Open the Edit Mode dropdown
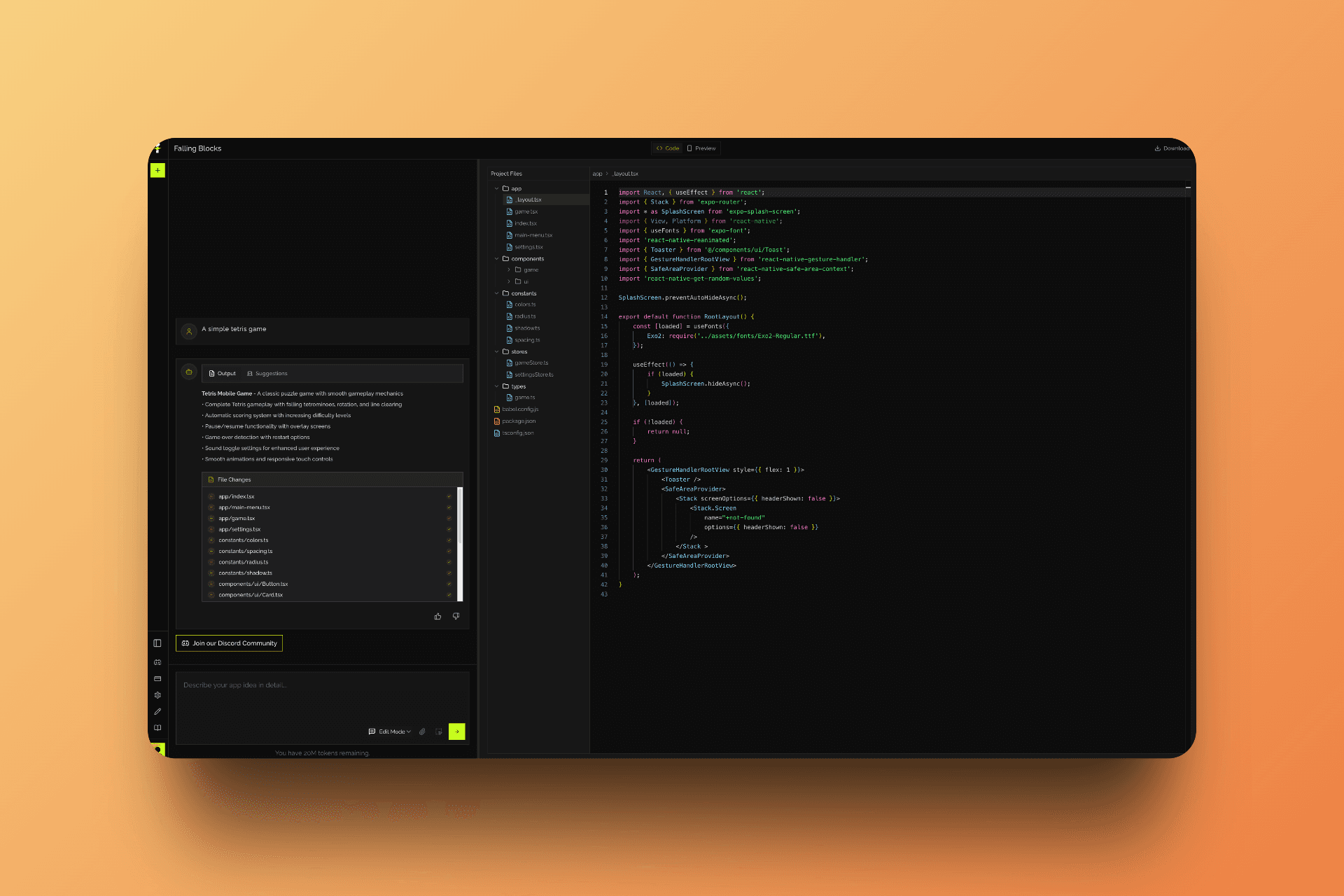The image size is (1344, 896). 391,731
